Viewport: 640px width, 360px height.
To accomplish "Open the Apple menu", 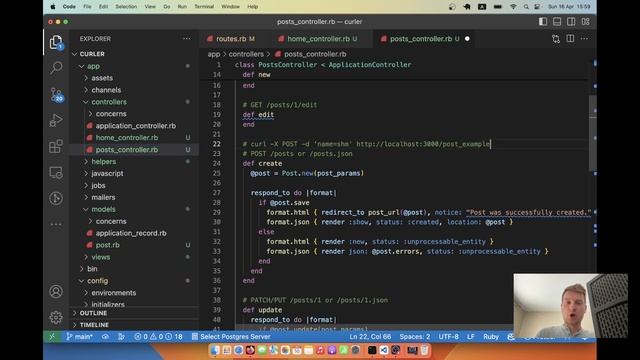I will coord(53,7).
